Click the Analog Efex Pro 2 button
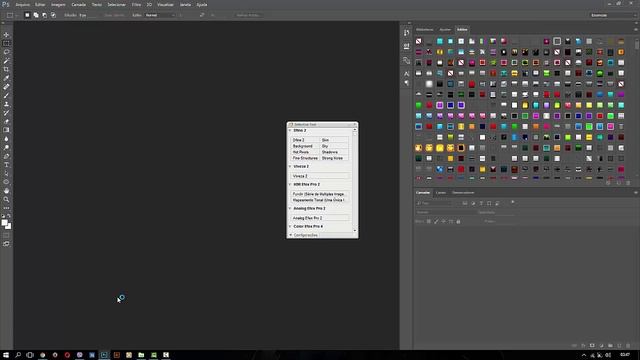 point(320,218)
